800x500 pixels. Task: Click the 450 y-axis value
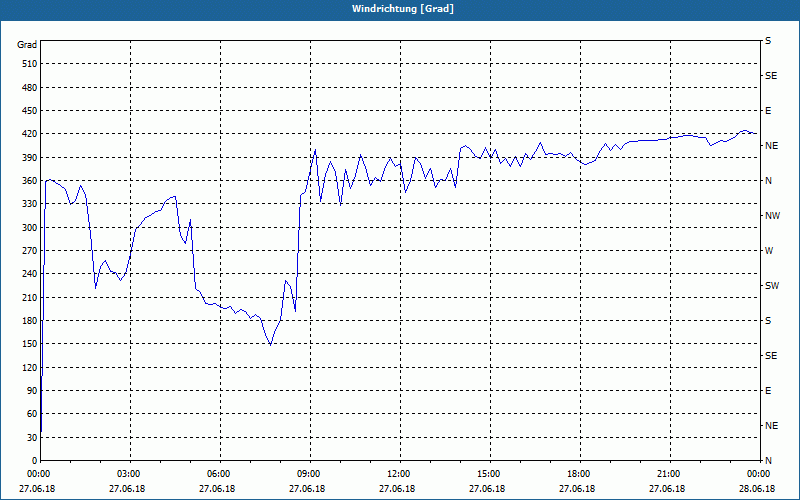[x=30, y=111]
